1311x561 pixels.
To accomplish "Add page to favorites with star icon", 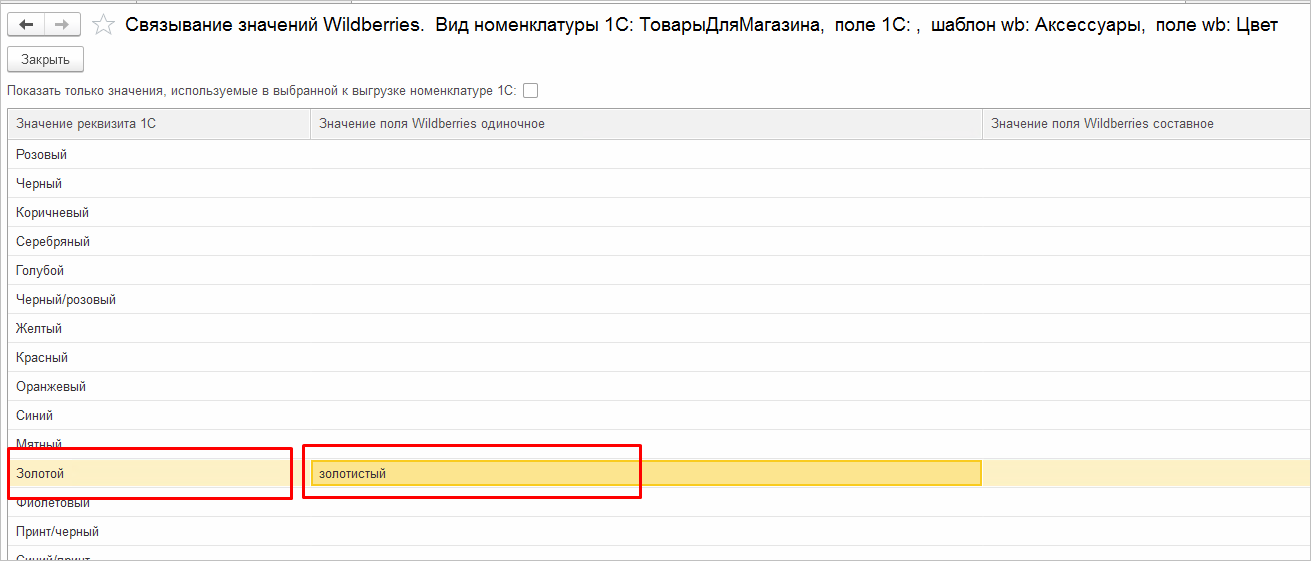I will click(x=102, y=25).
